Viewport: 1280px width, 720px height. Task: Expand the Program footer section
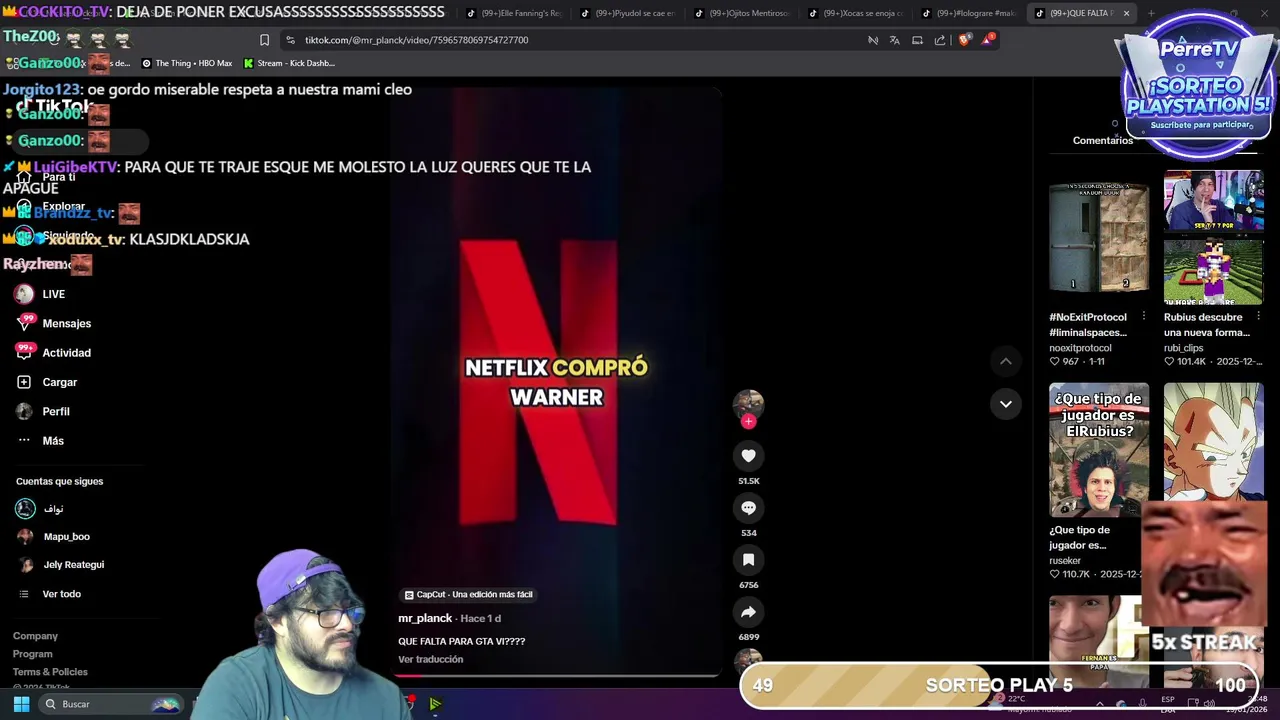[x=33, y=654]
